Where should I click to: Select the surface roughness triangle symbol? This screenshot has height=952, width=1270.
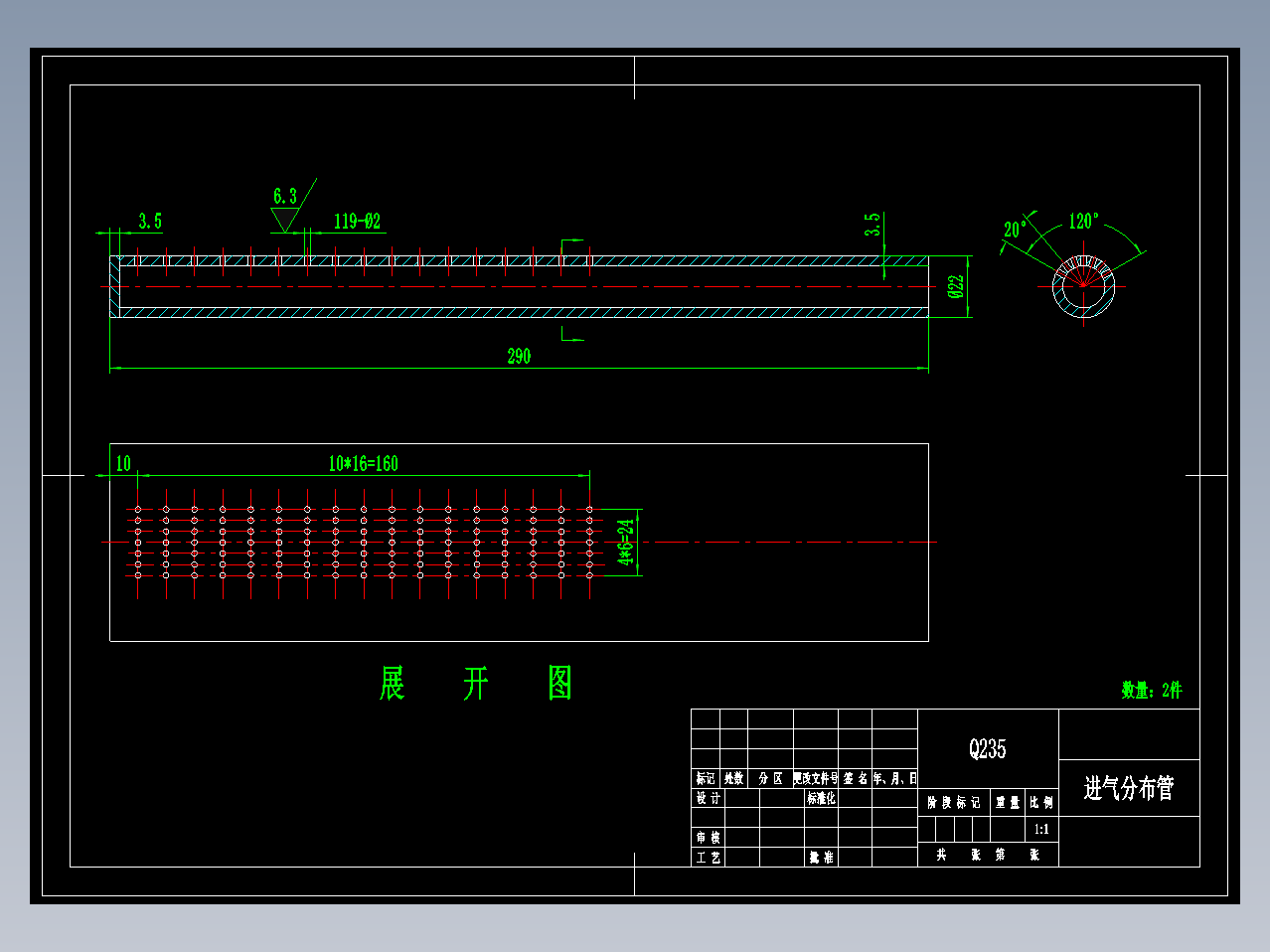pyautogui.click(x=285, y=221)
